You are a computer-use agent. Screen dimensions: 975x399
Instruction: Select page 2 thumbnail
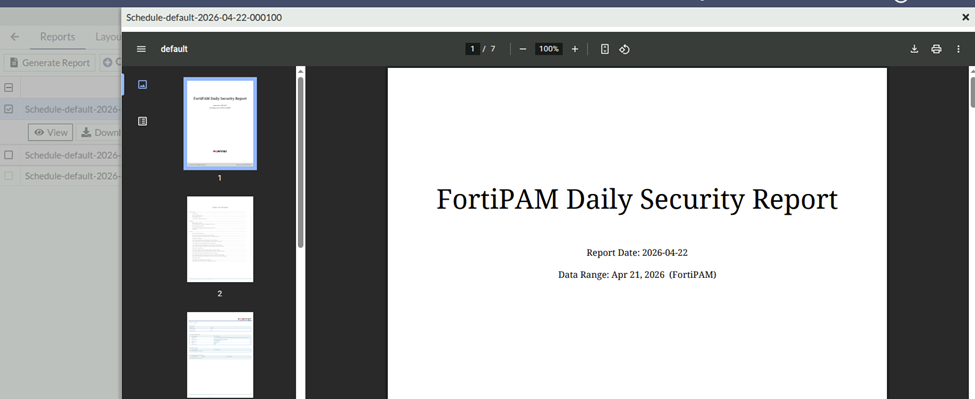(220, 239)
